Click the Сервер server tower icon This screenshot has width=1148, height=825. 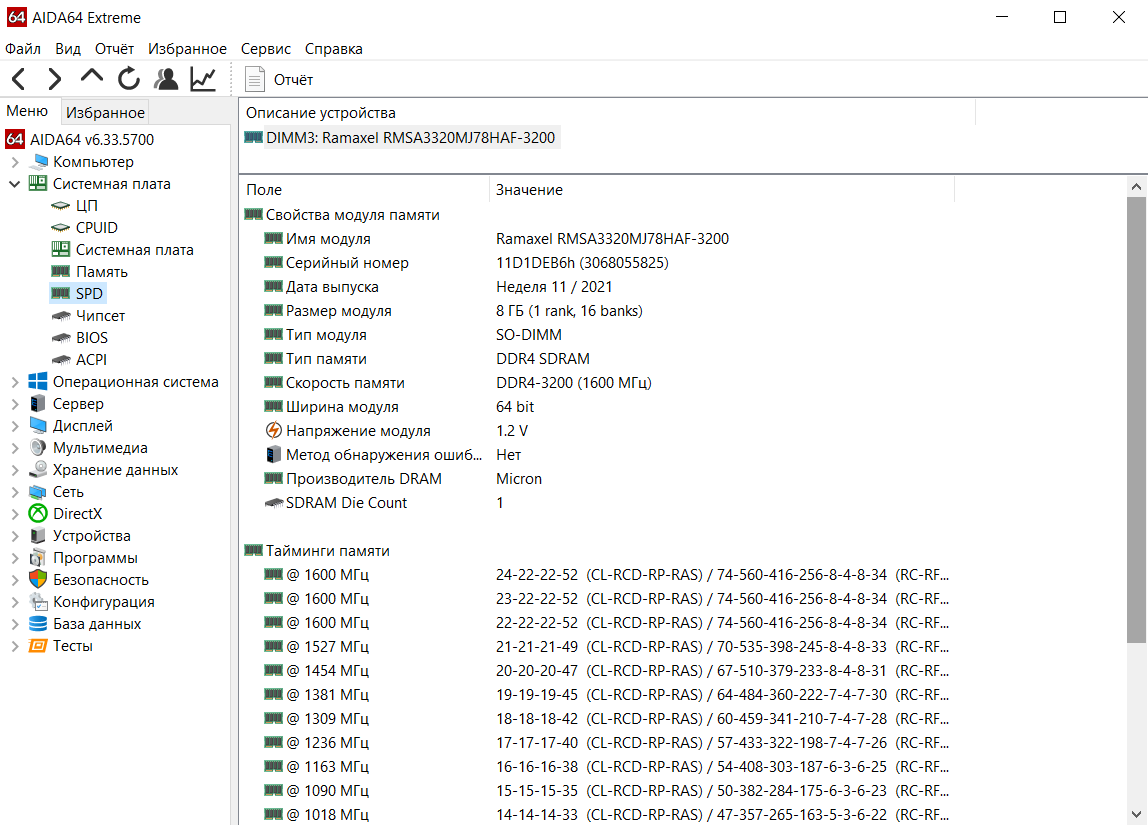[x=38, y=403]
